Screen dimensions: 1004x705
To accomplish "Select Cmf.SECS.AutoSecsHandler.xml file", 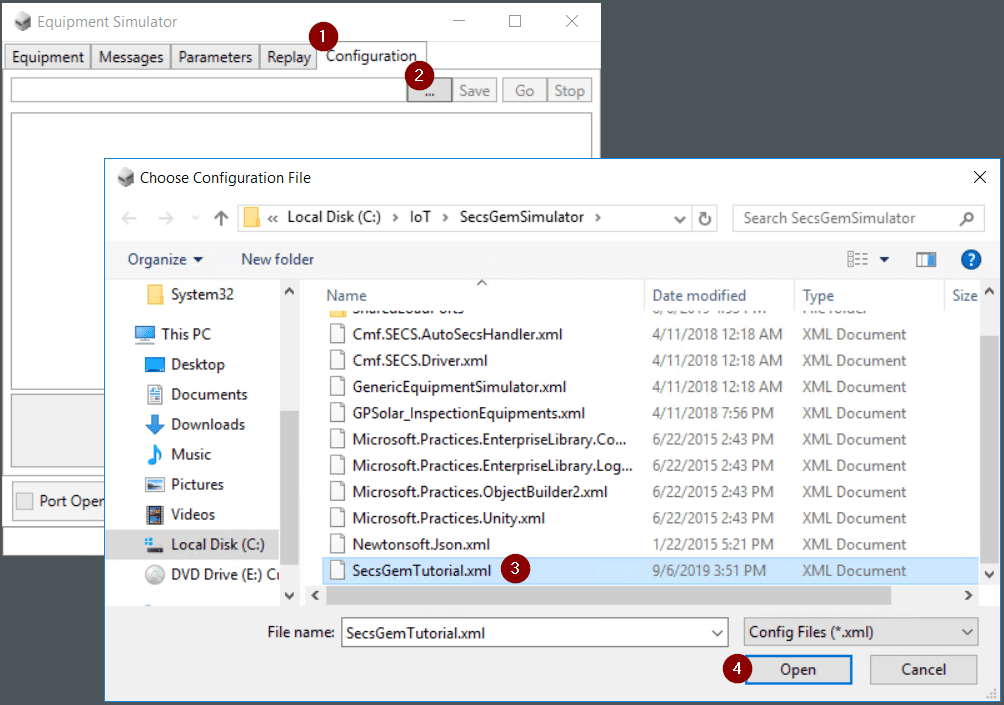I will click(458, 334).
